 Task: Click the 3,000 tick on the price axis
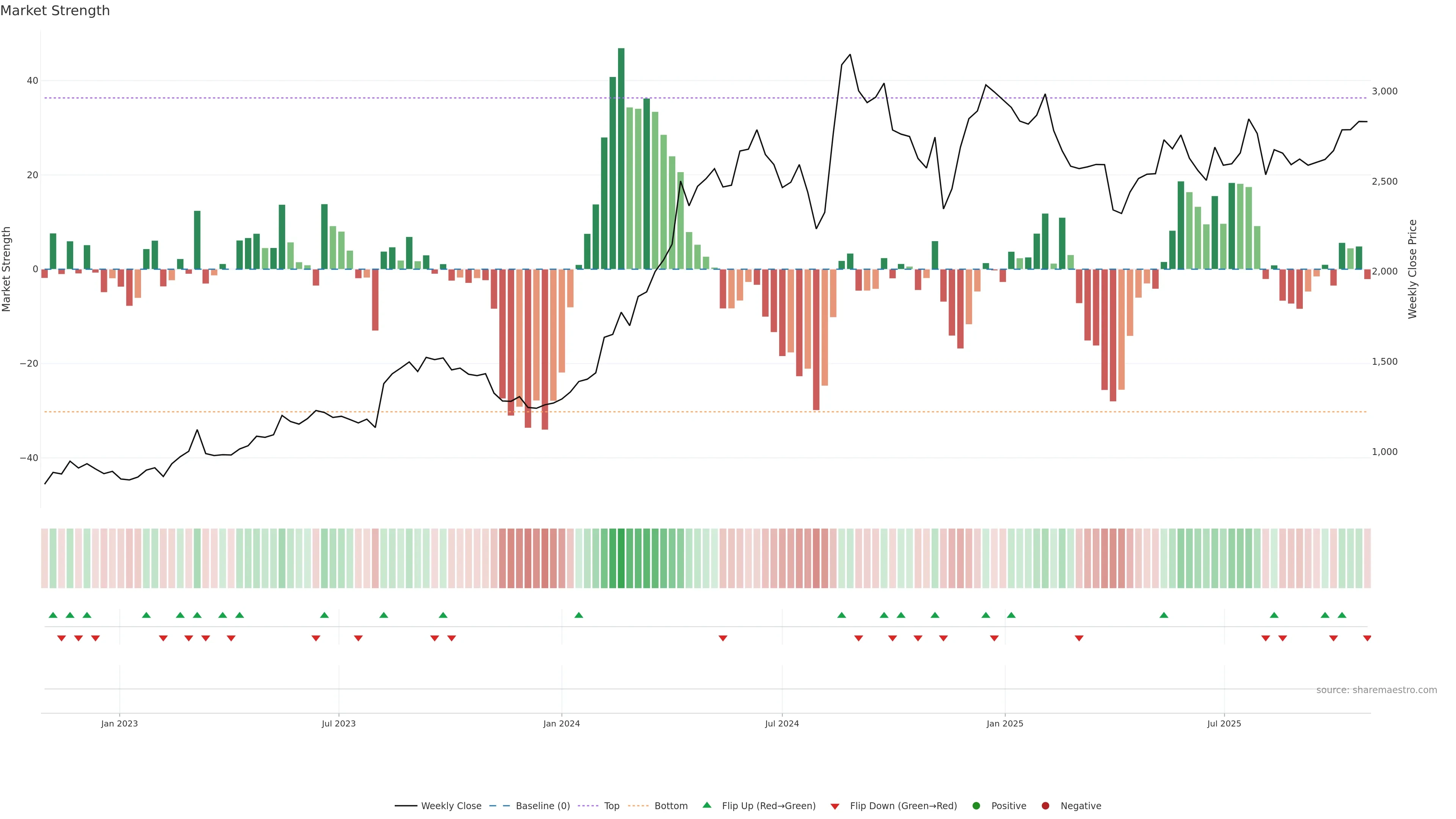1384,91
